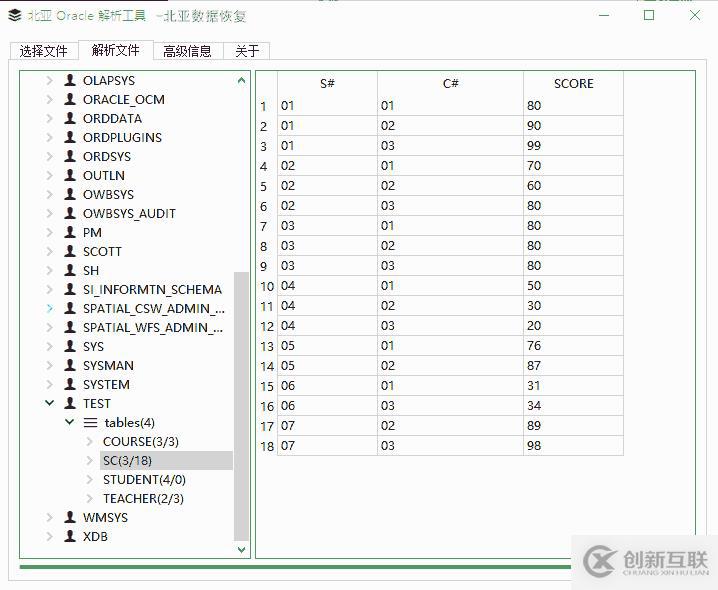This screenshot has height=590, width=718.
Task: Click the user icon beside WMSYS
Action: coord(70,517)
